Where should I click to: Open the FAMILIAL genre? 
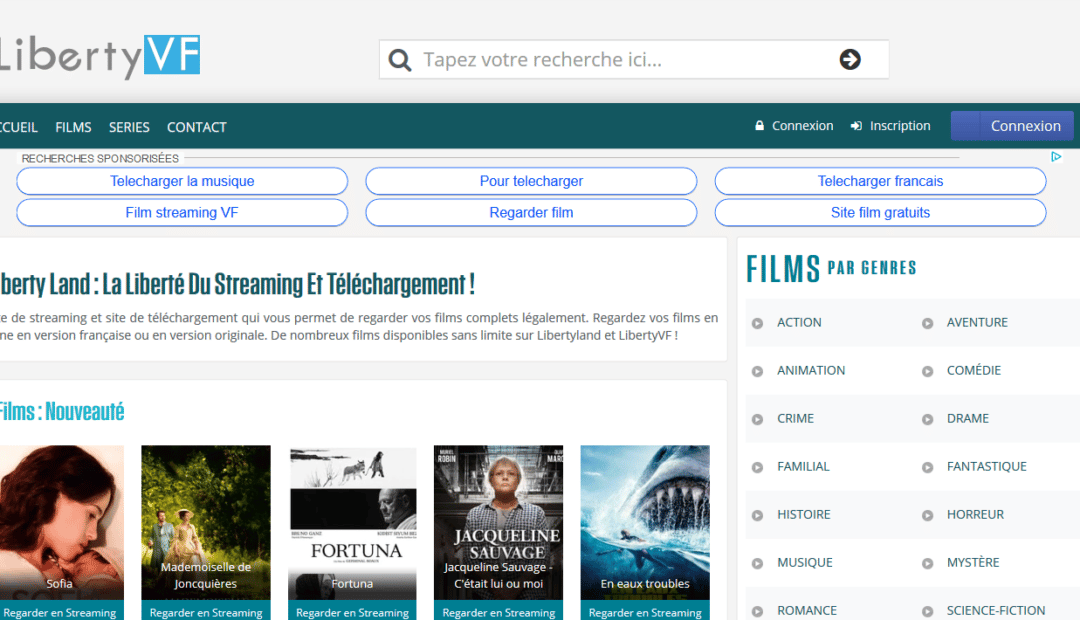click(803, 467)
